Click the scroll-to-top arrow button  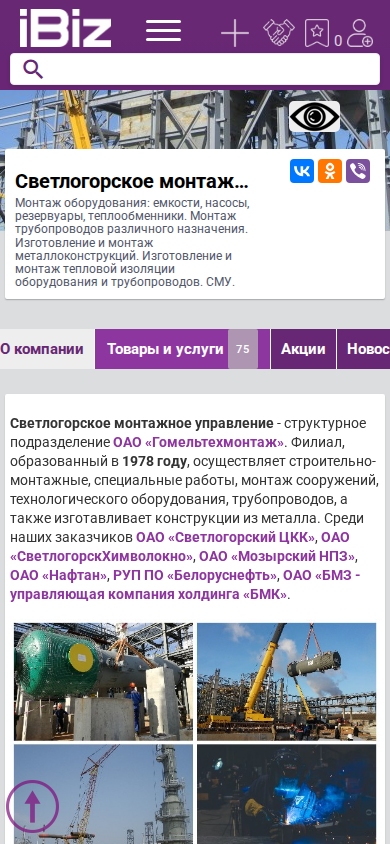coord(32,806)
